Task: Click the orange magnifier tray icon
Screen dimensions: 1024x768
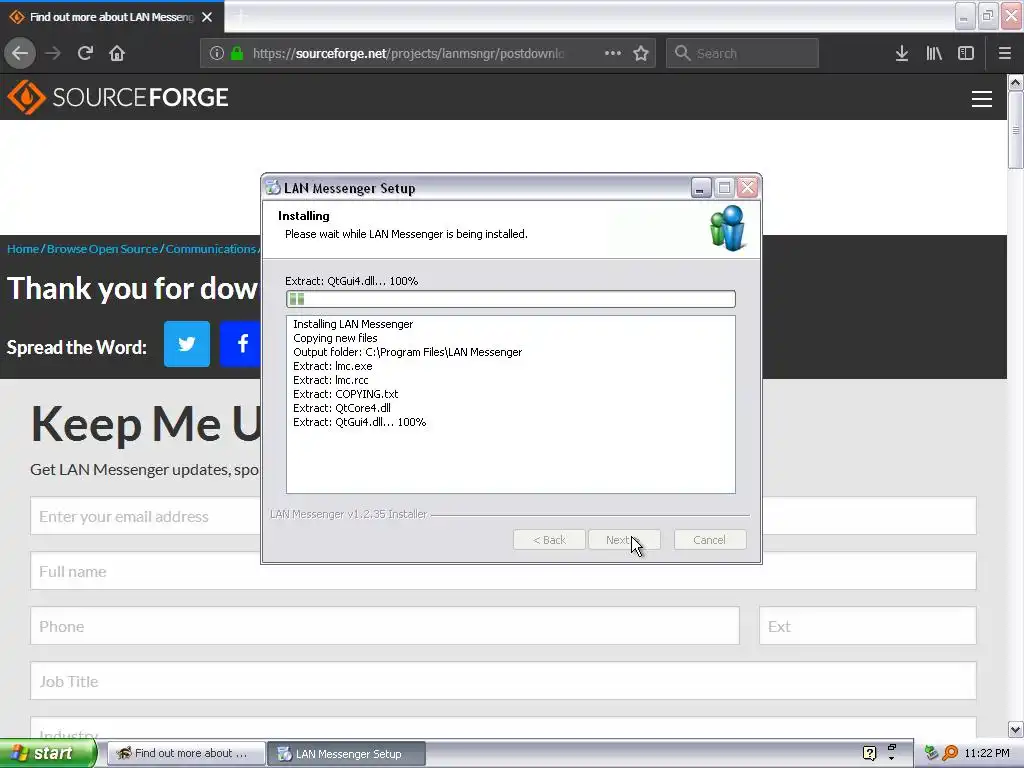Action: coord(951,753)
